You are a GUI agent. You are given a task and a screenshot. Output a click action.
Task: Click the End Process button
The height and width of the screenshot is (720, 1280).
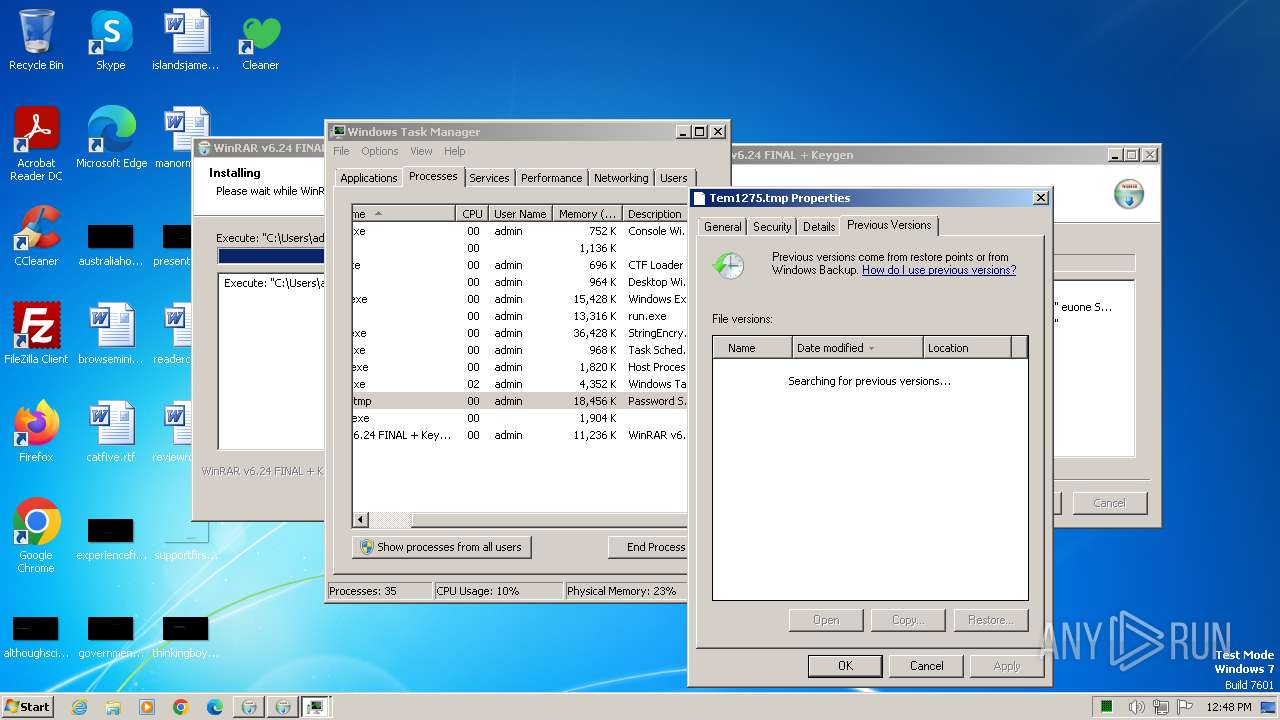coord(648,547)
